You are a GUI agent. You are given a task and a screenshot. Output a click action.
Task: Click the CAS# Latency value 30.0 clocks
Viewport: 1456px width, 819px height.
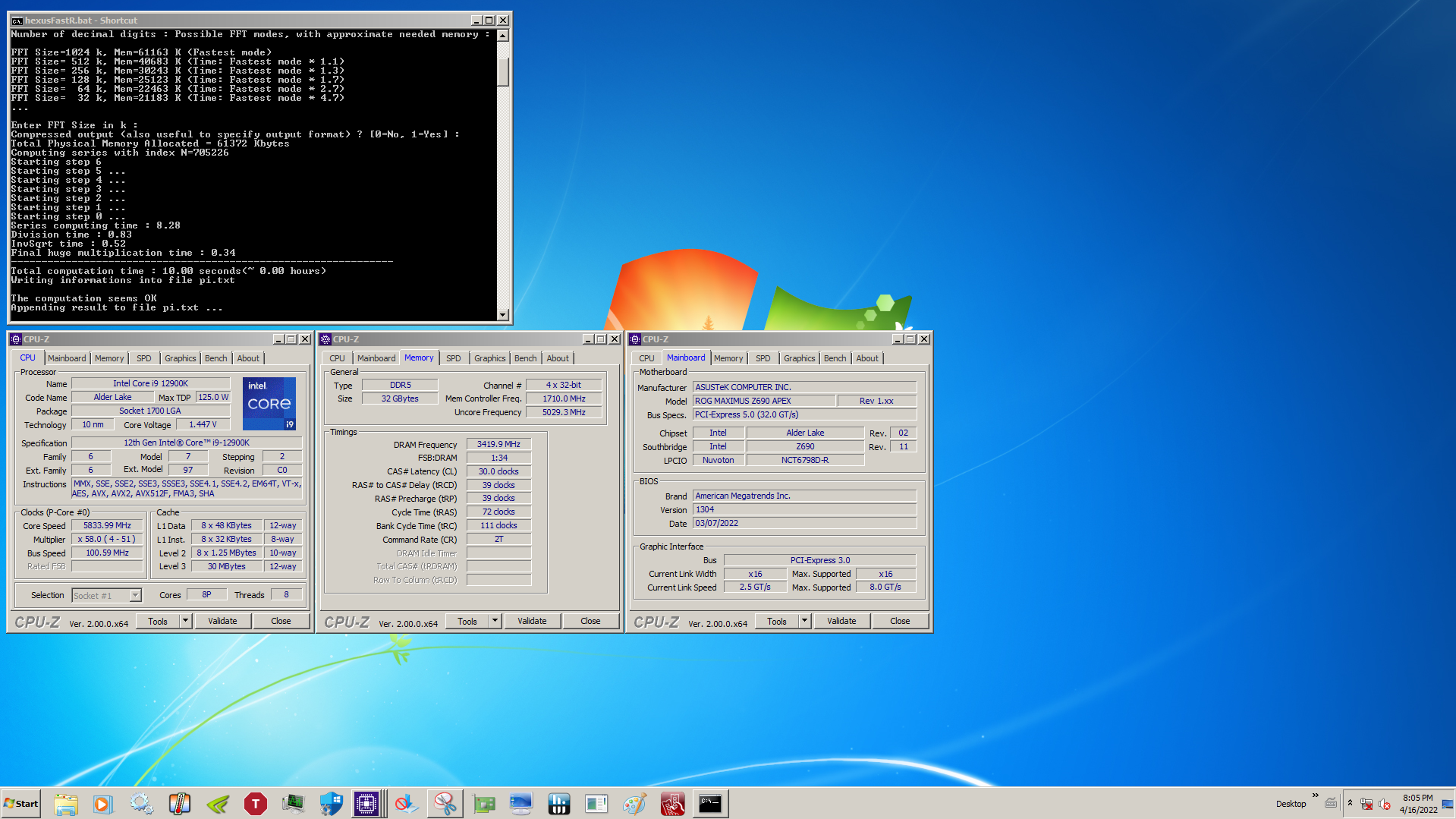[x=498, y=471]
